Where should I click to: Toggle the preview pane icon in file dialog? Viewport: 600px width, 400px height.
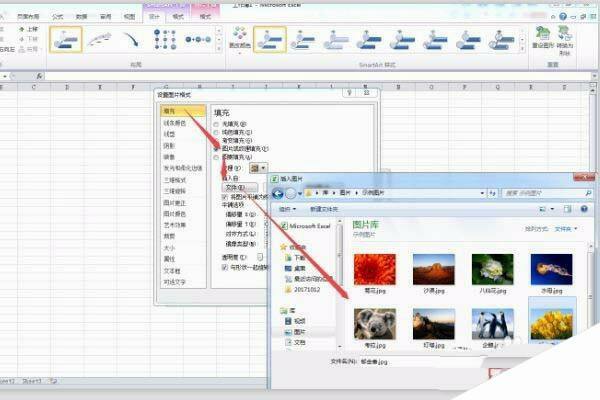pyautogui.click(x=567, y=209)
